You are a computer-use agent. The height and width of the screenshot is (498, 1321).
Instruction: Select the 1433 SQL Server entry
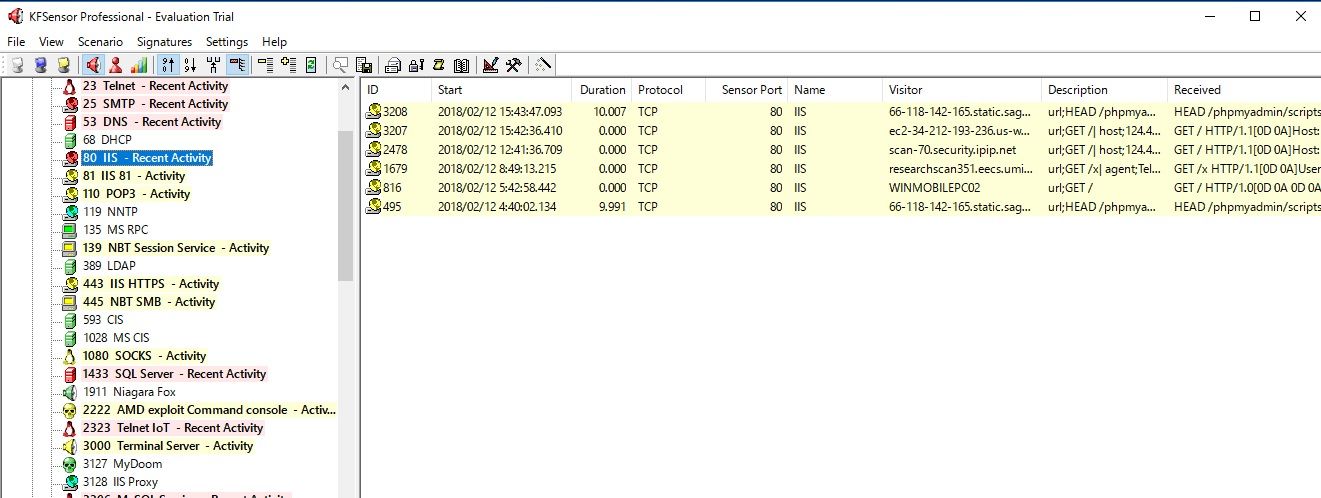pos(174,374)
